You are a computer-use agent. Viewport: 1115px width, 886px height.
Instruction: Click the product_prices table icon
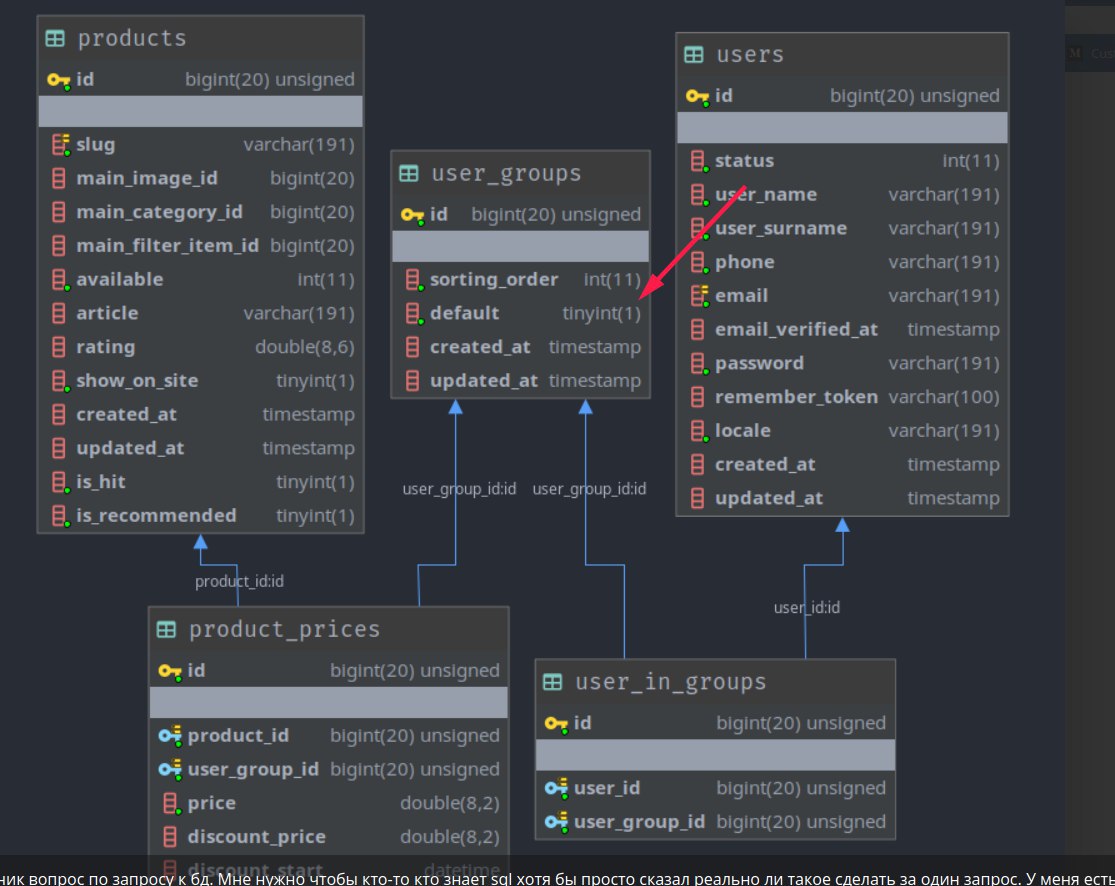(166, 629)
